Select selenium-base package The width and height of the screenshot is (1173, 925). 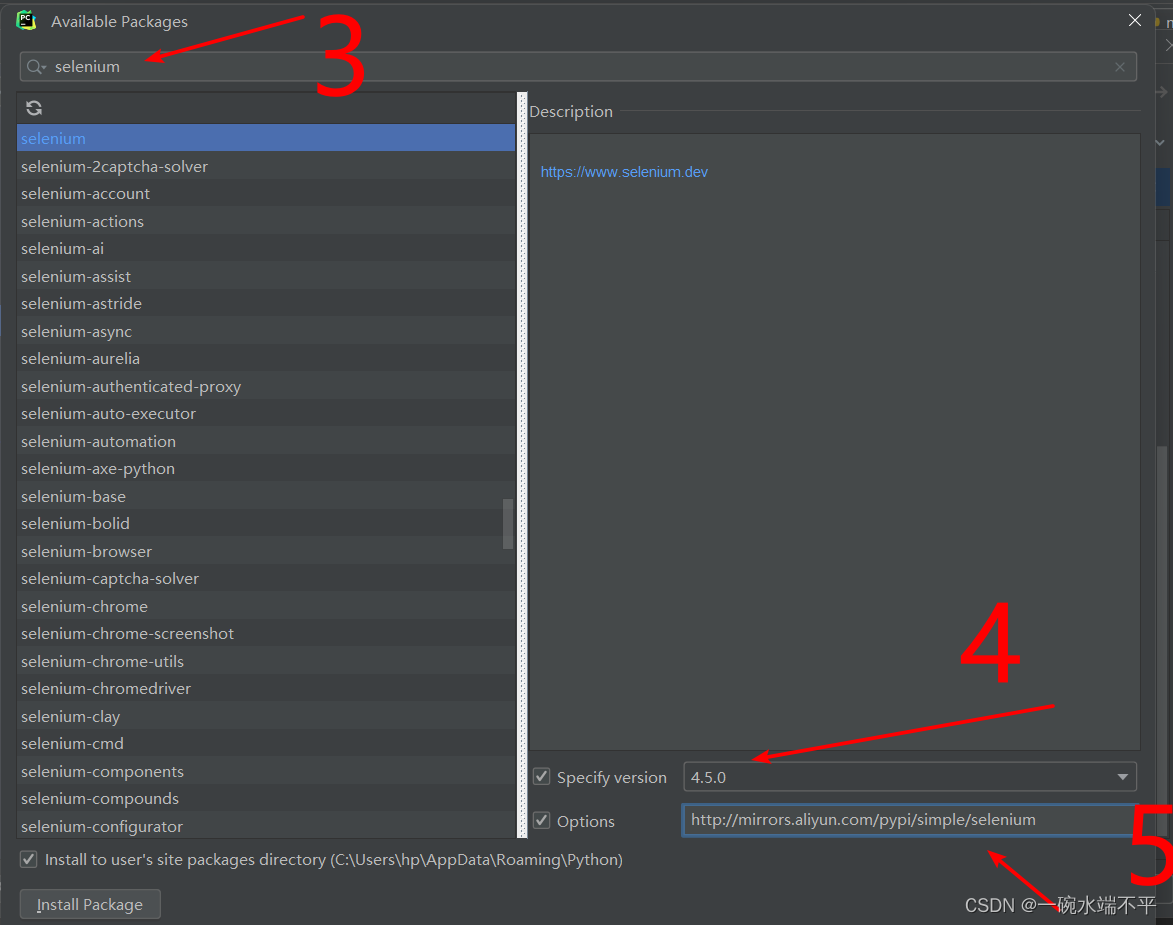[x=266, y=496]
